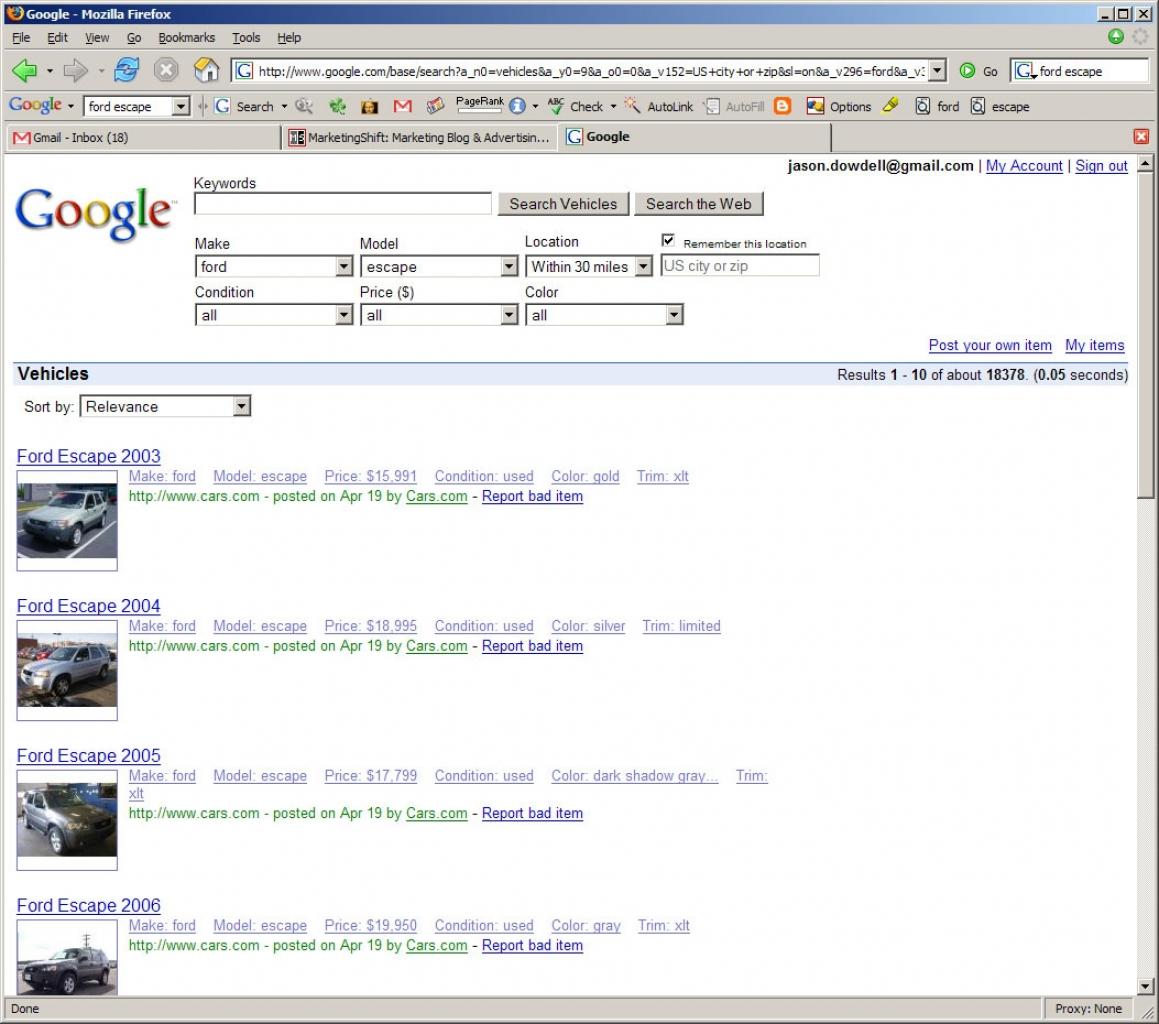
Task: Open the Condition dropdown
Action: 273,315
